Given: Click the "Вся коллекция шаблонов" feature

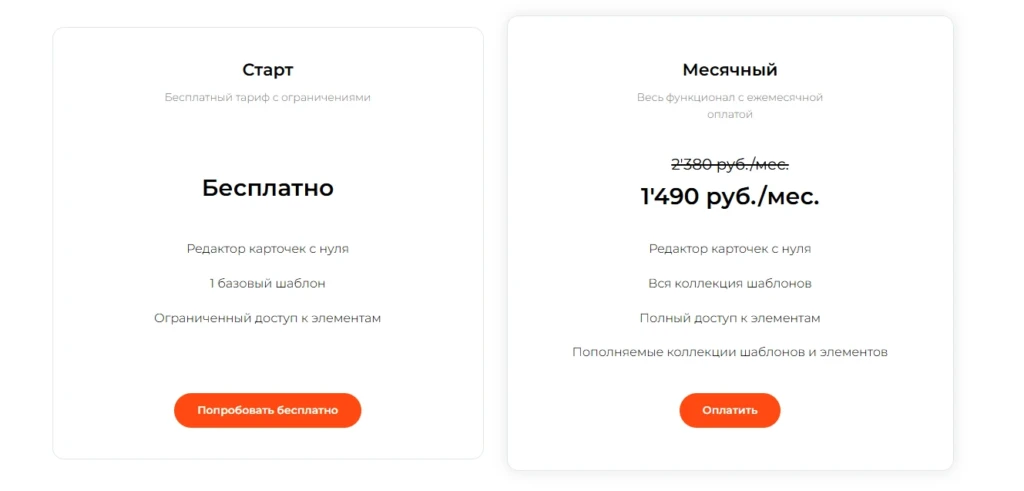Looking at the screenshot, I should (x=730, y=283).
